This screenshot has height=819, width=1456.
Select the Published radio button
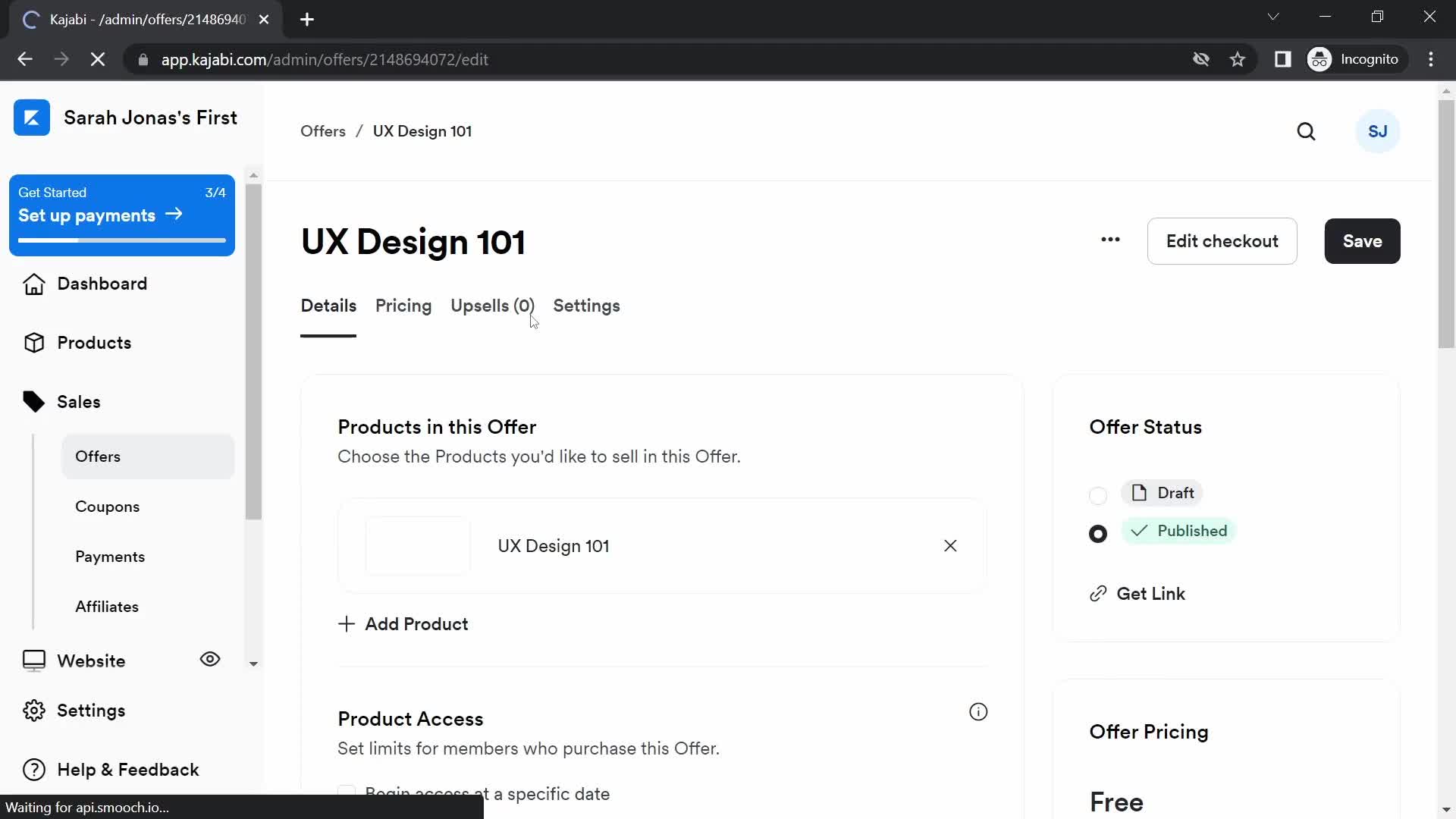pyautogui.click(x=1097, y=534)
